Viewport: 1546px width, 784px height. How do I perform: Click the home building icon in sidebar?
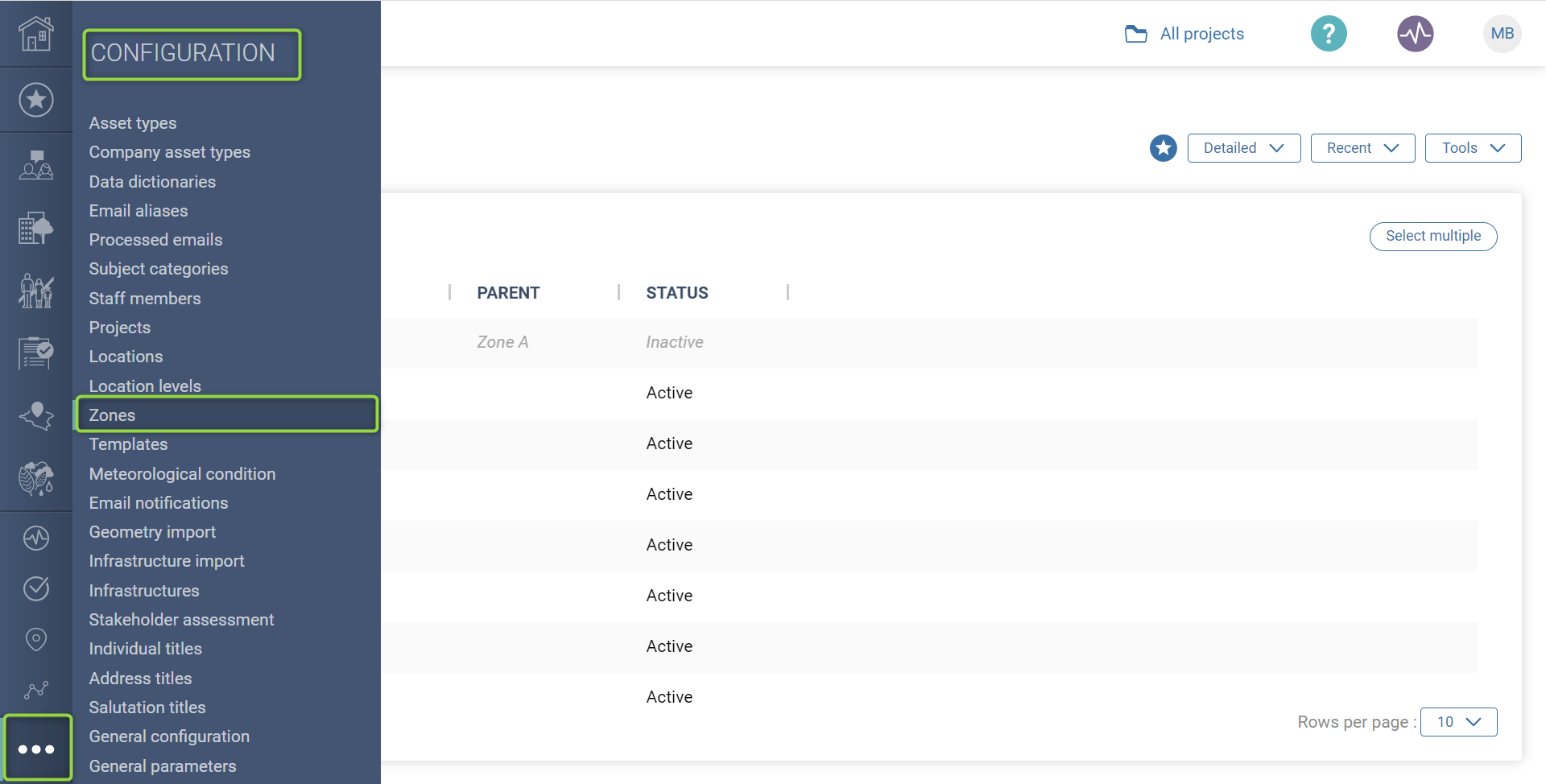click(x=36, y=34)
